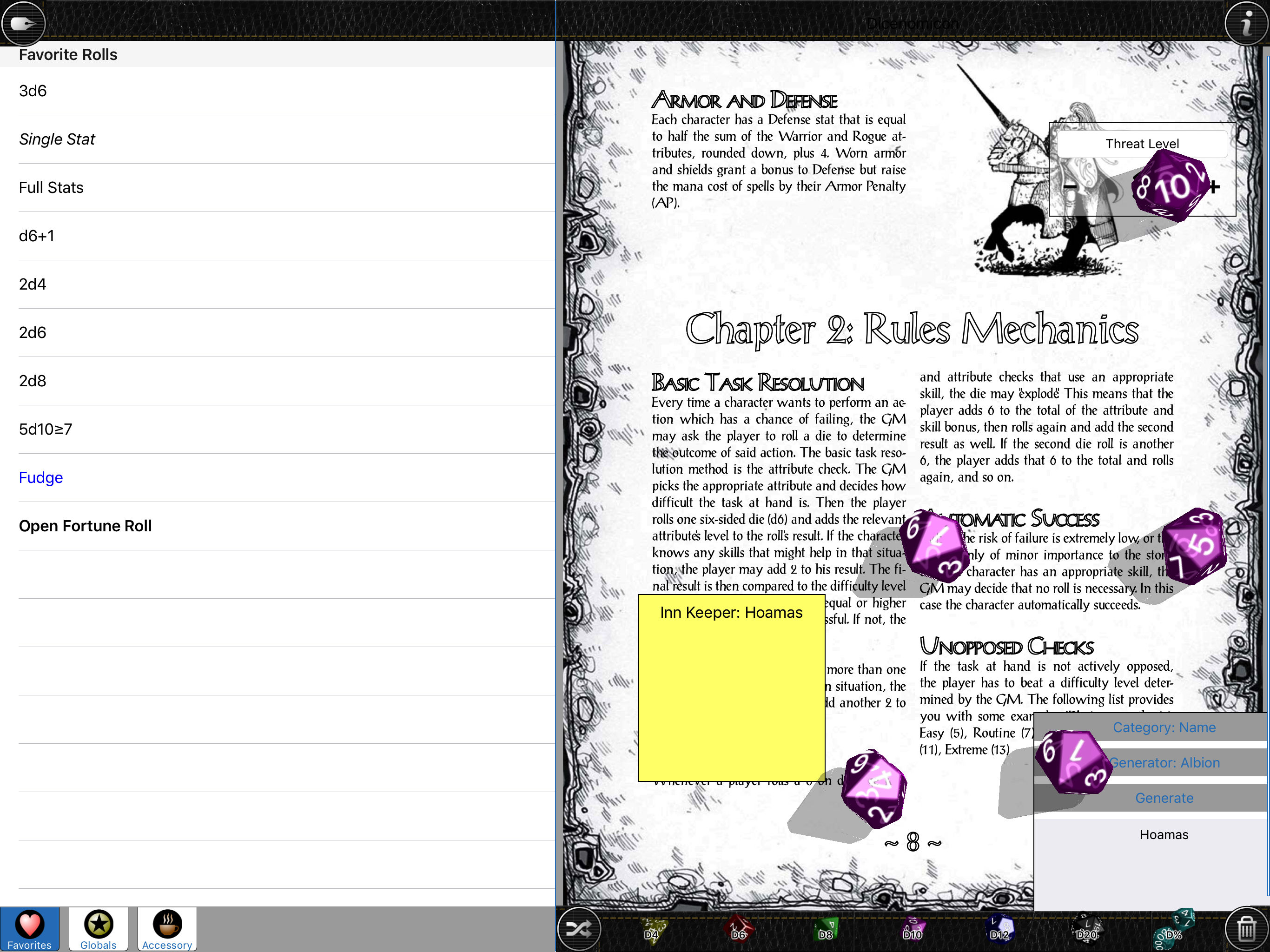Open the Accessory tab
The height and width of the screenshot is (952, 1270).
167,929
